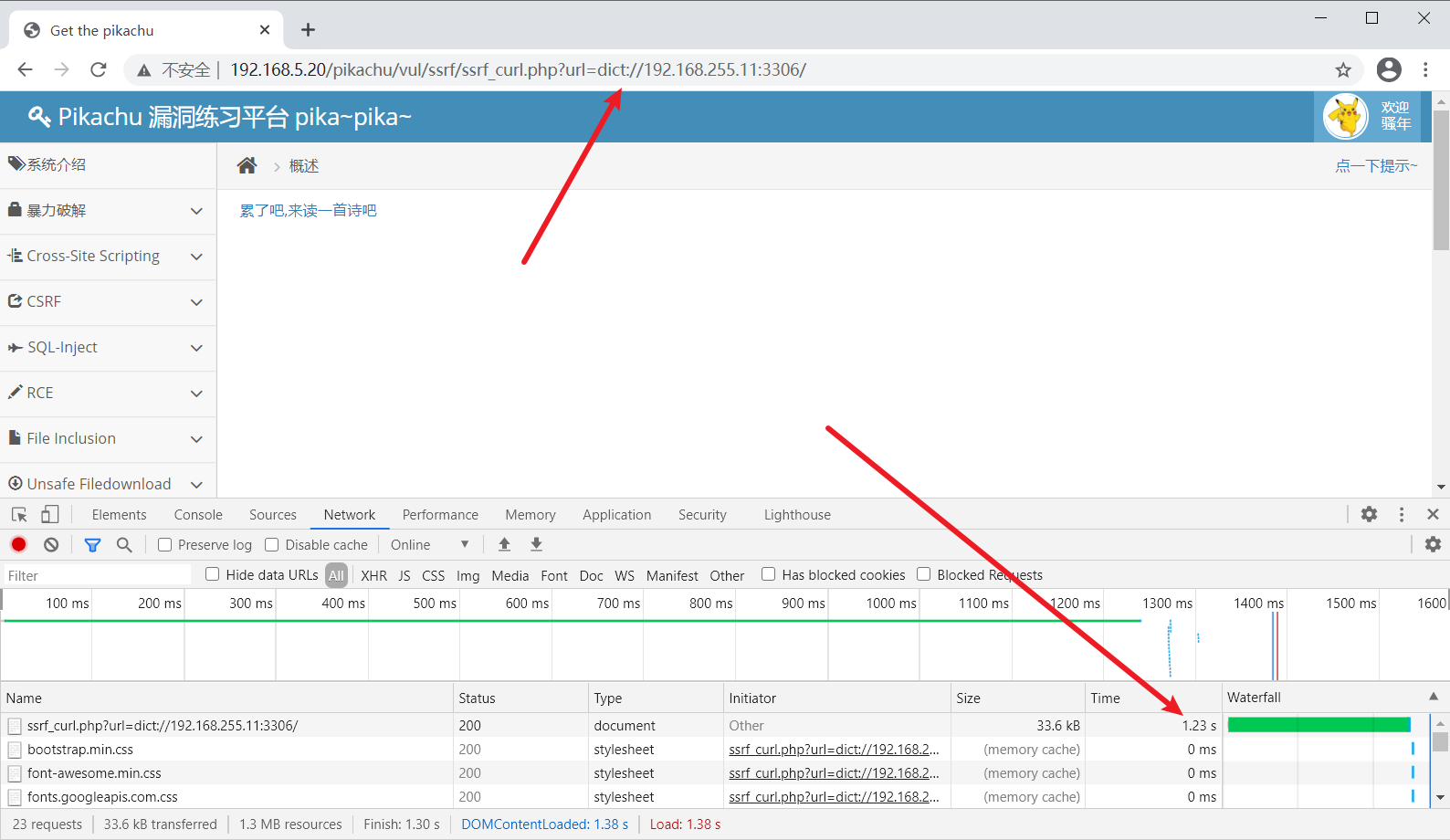Switch to the Performance tab
Screen dimensions: 1450x840
[440, 515]
